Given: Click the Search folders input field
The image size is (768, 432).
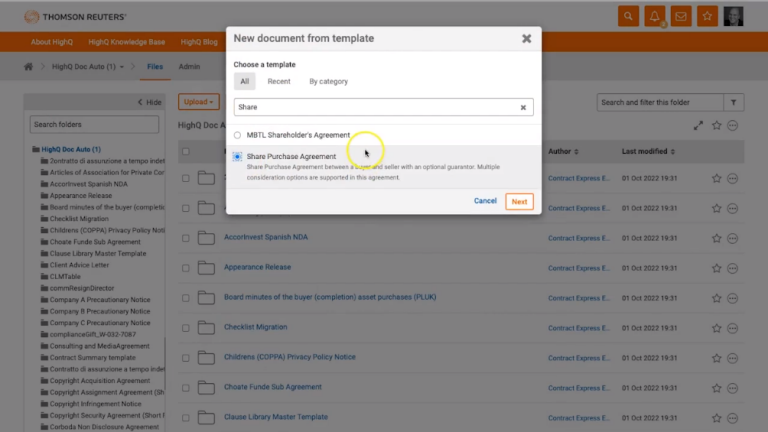Looking at the screenshot, I should point(95,125).
